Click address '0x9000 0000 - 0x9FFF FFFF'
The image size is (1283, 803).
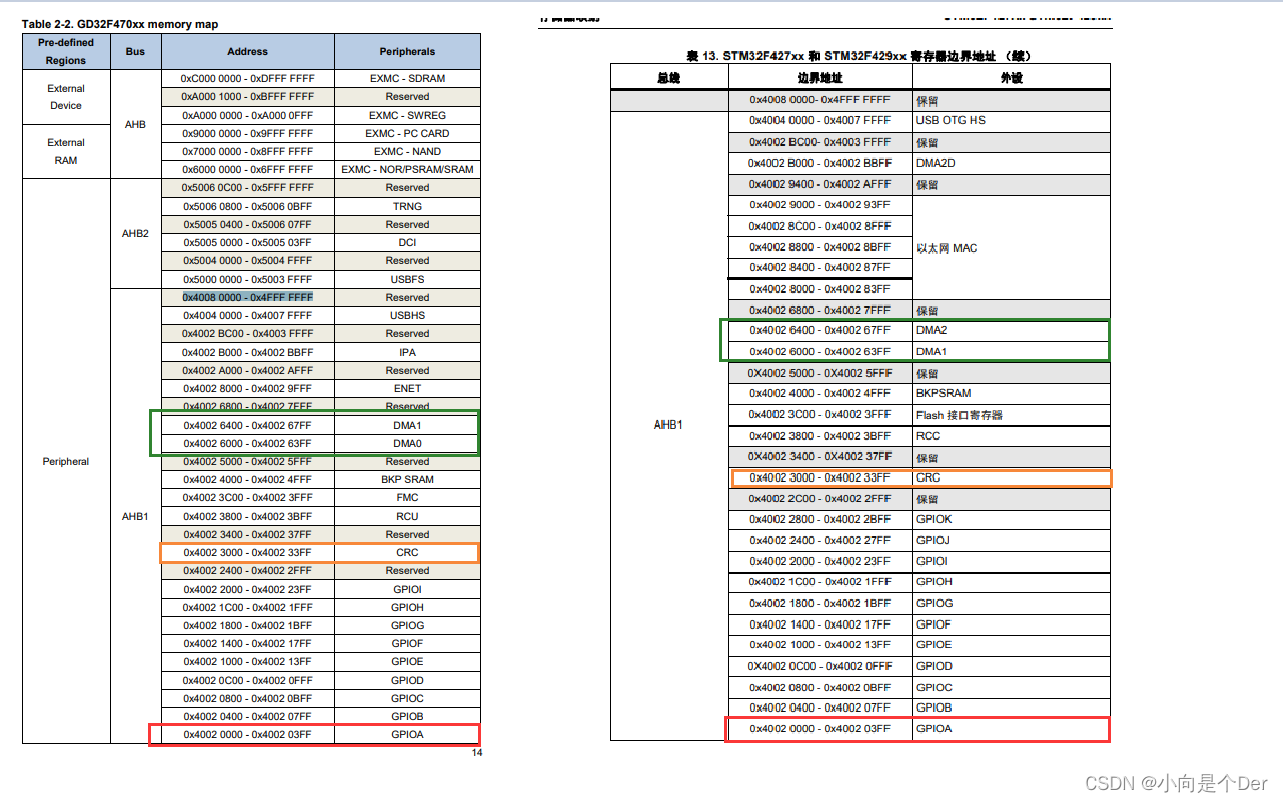pos(247,133)
